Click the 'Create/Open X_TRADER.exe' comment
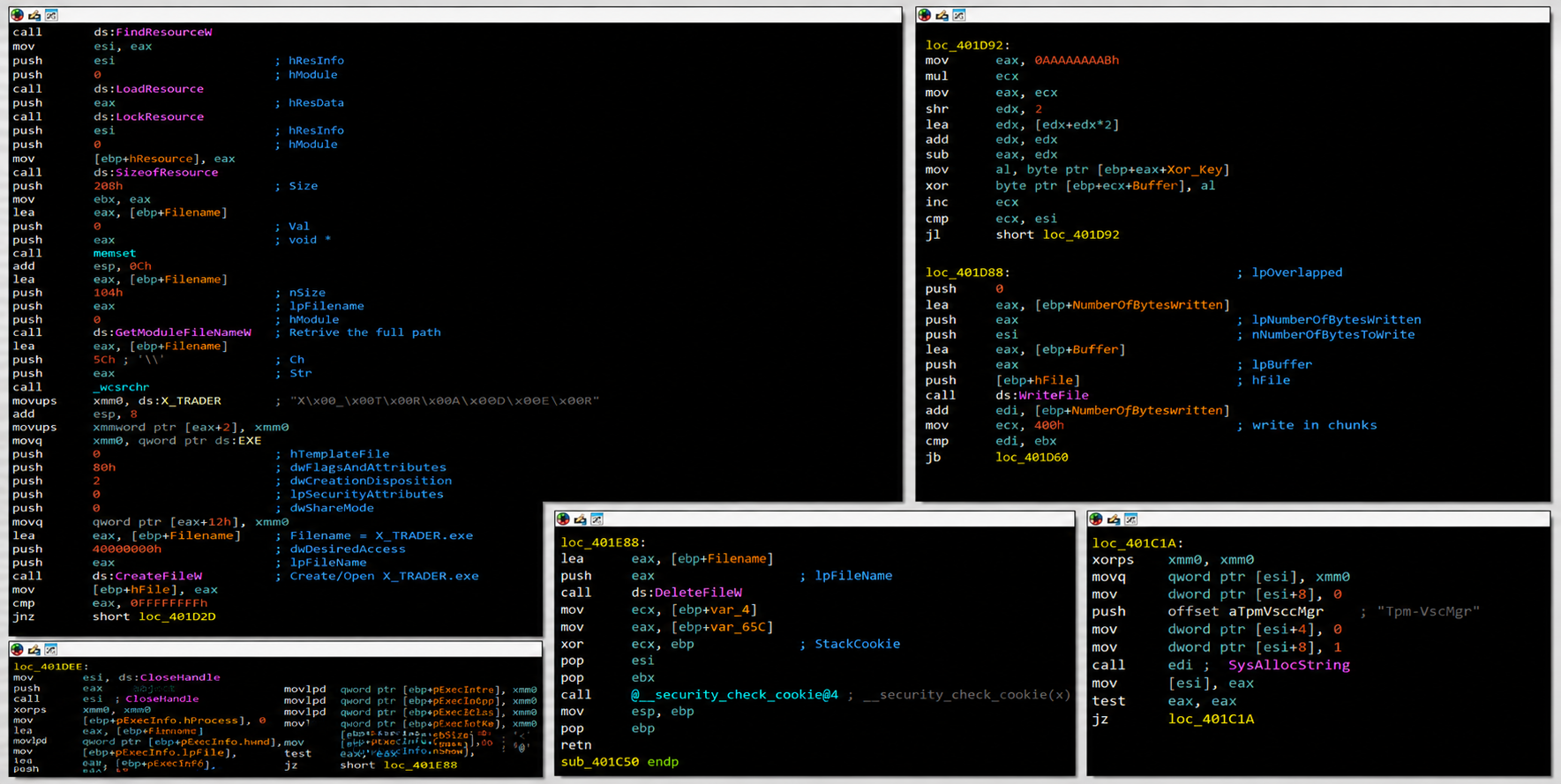1561x784 pixels. [x=384, y=576]
